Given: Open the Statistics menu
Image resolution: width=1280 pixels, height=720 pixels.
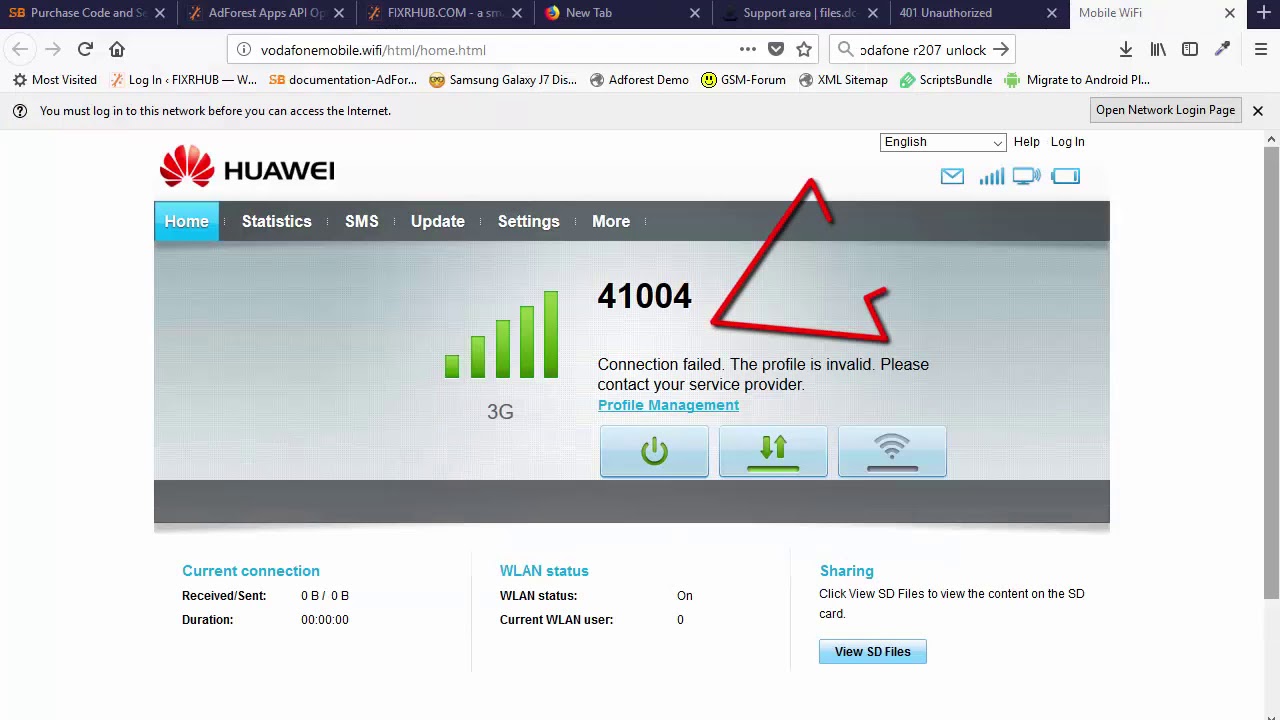Looking at the screenshot, I should point(277,221).
